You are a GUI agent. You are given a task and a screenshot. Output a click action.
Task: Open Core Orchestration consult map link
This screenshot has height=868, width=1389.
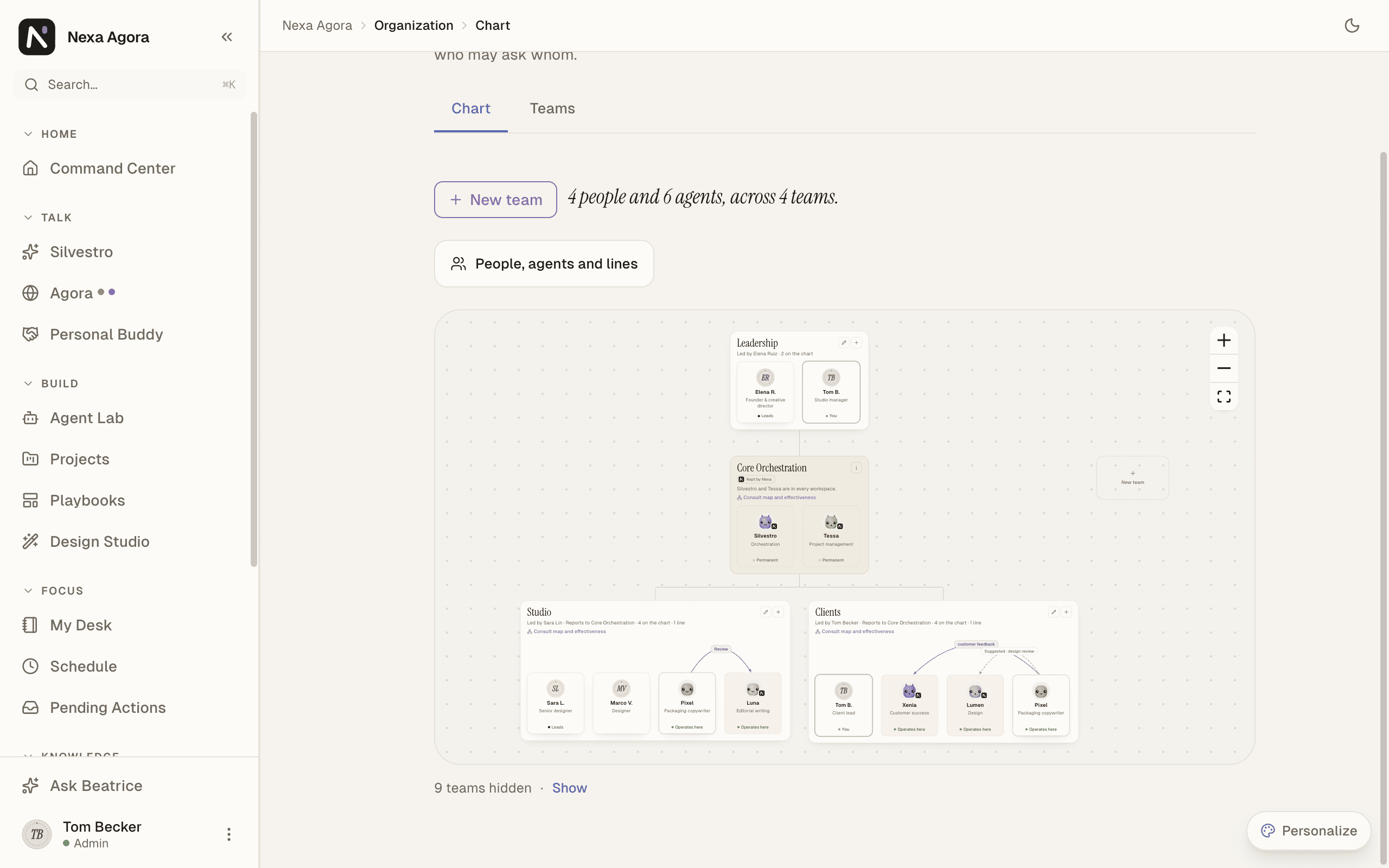coord(776,497)
